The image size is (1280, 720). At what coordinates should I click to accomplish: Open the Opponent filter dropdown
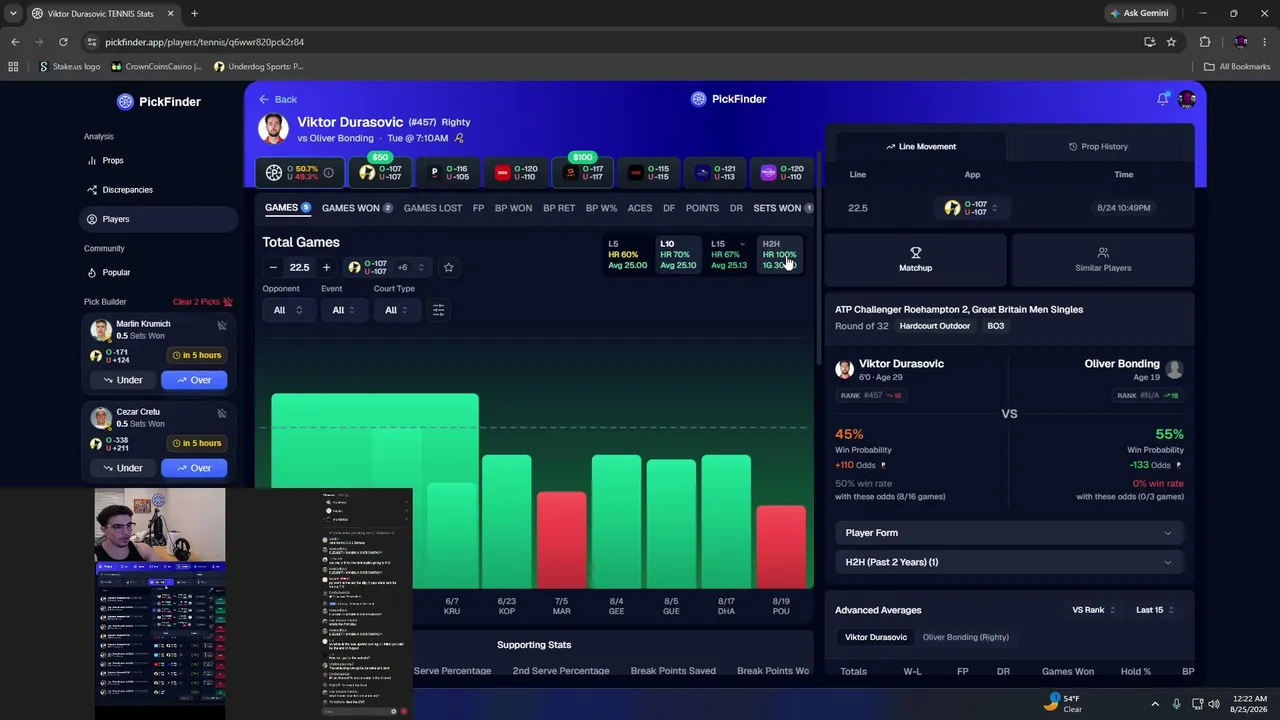click(x=288, y=310)
